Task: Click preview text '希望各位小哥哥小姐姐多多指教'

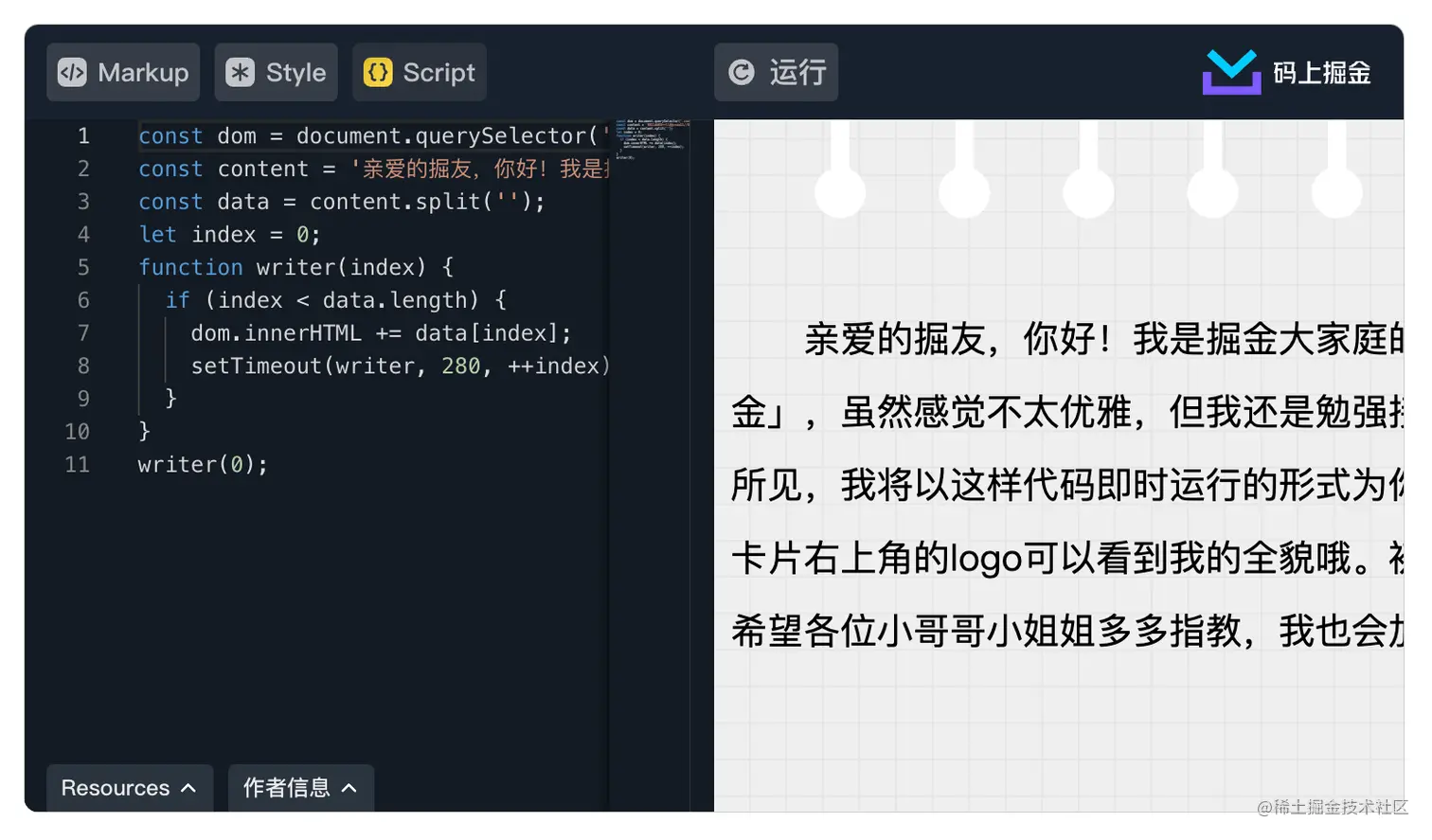Action: [x=986, y=632]
